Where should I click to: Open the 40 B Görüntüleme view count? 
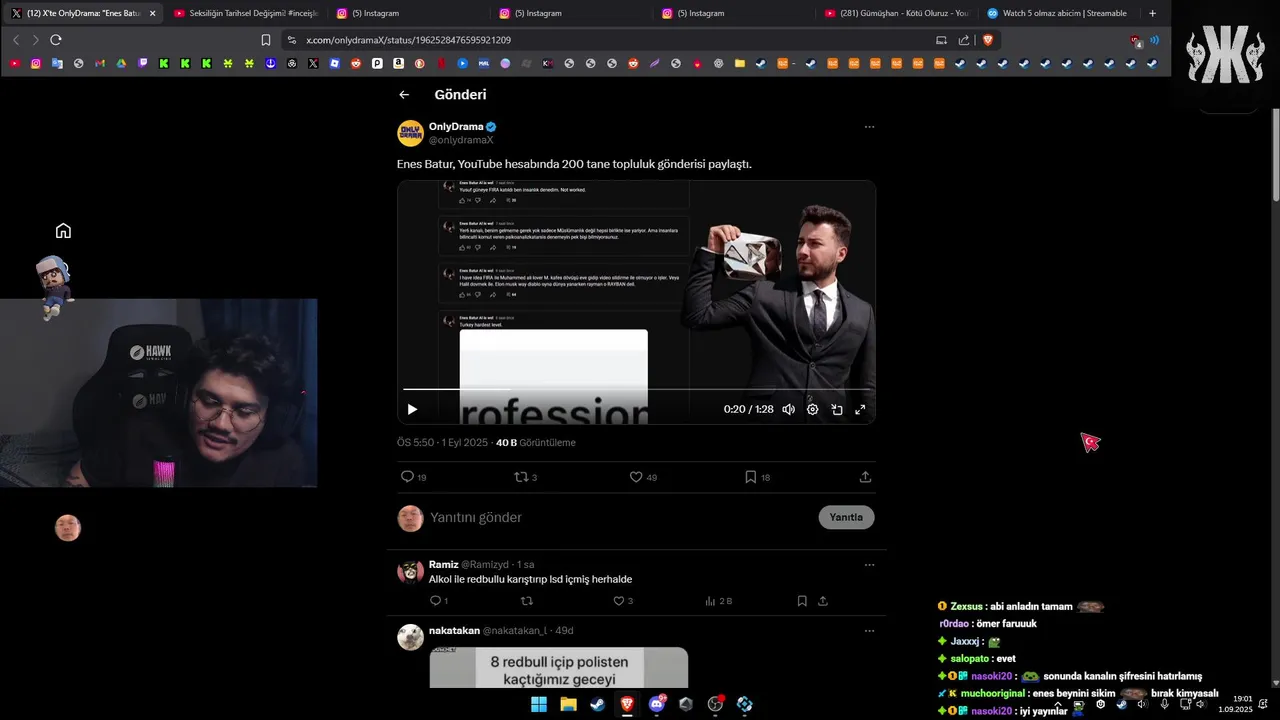pos(536,443)
